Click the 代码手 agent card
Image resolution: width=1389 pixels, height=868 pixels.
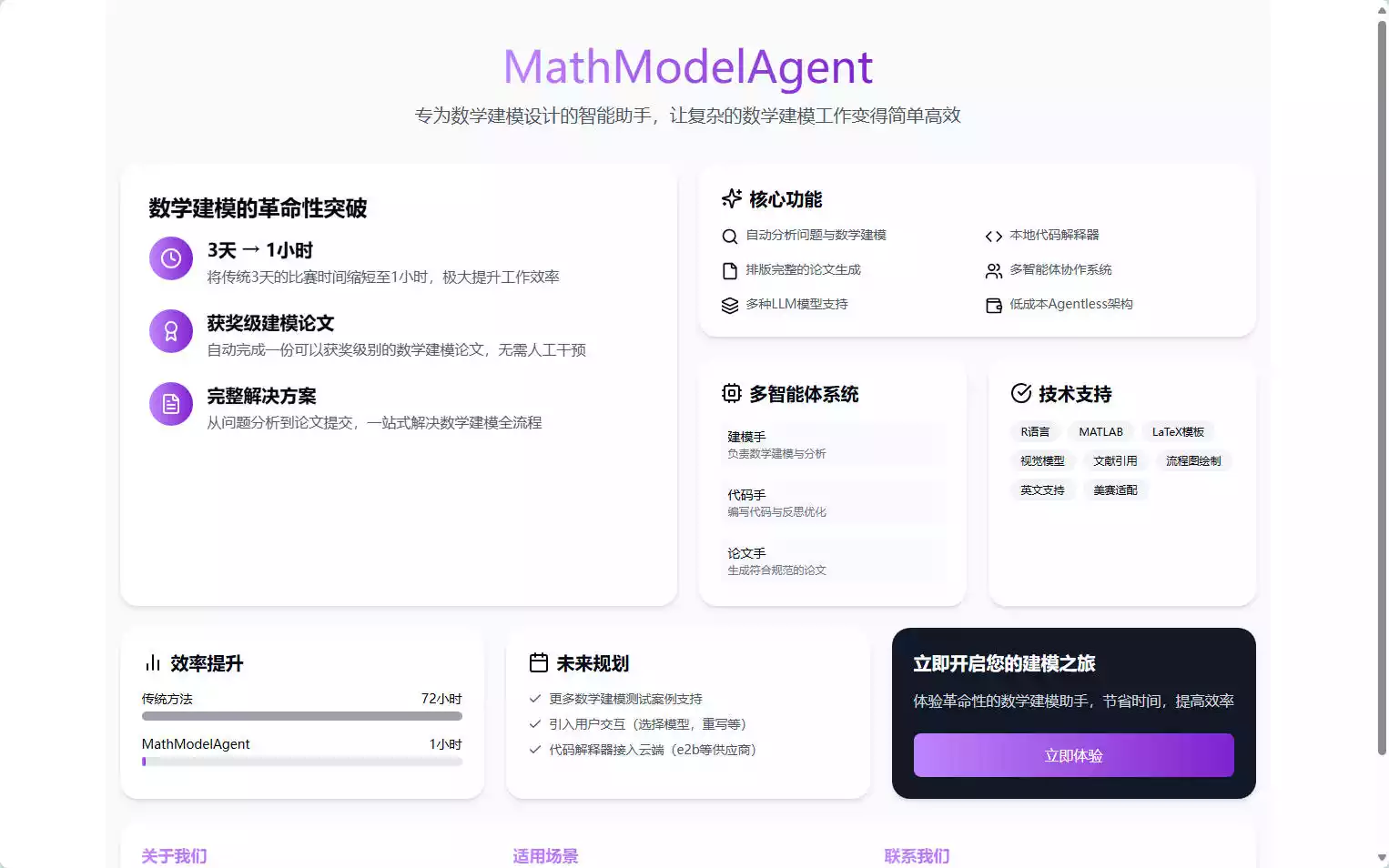[832, 502]
